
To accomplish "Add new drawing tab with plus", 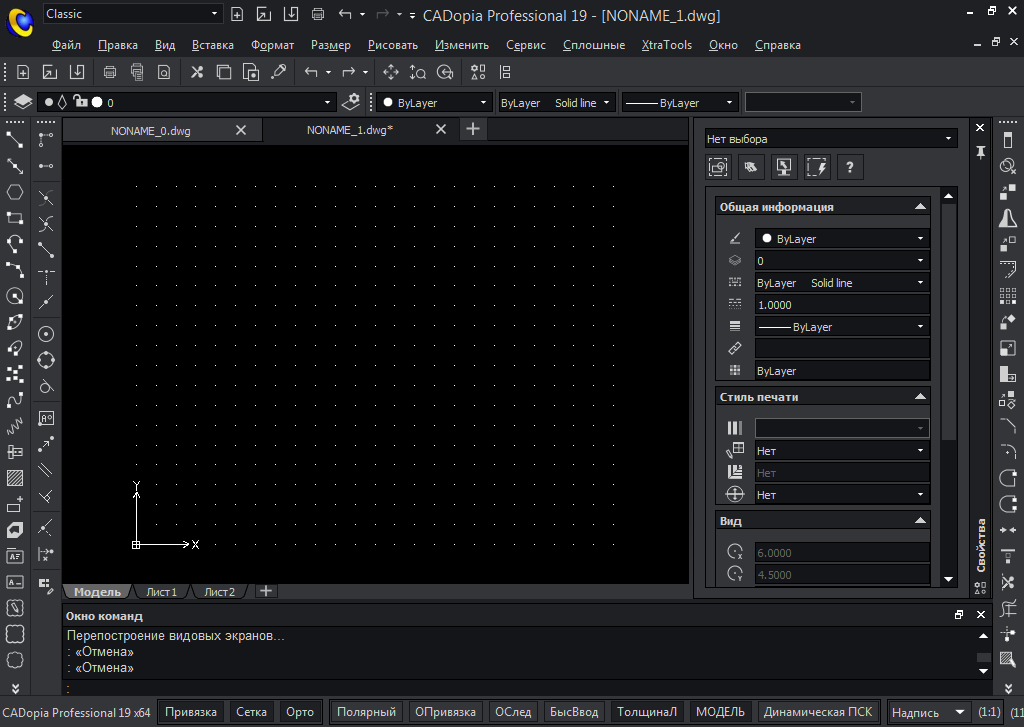I will [x=473, y=129].
